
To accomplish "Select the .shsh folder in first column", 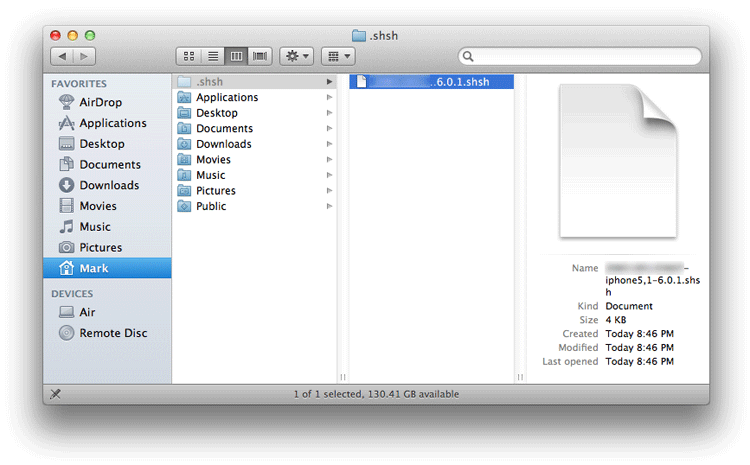I will click(211, 82).
